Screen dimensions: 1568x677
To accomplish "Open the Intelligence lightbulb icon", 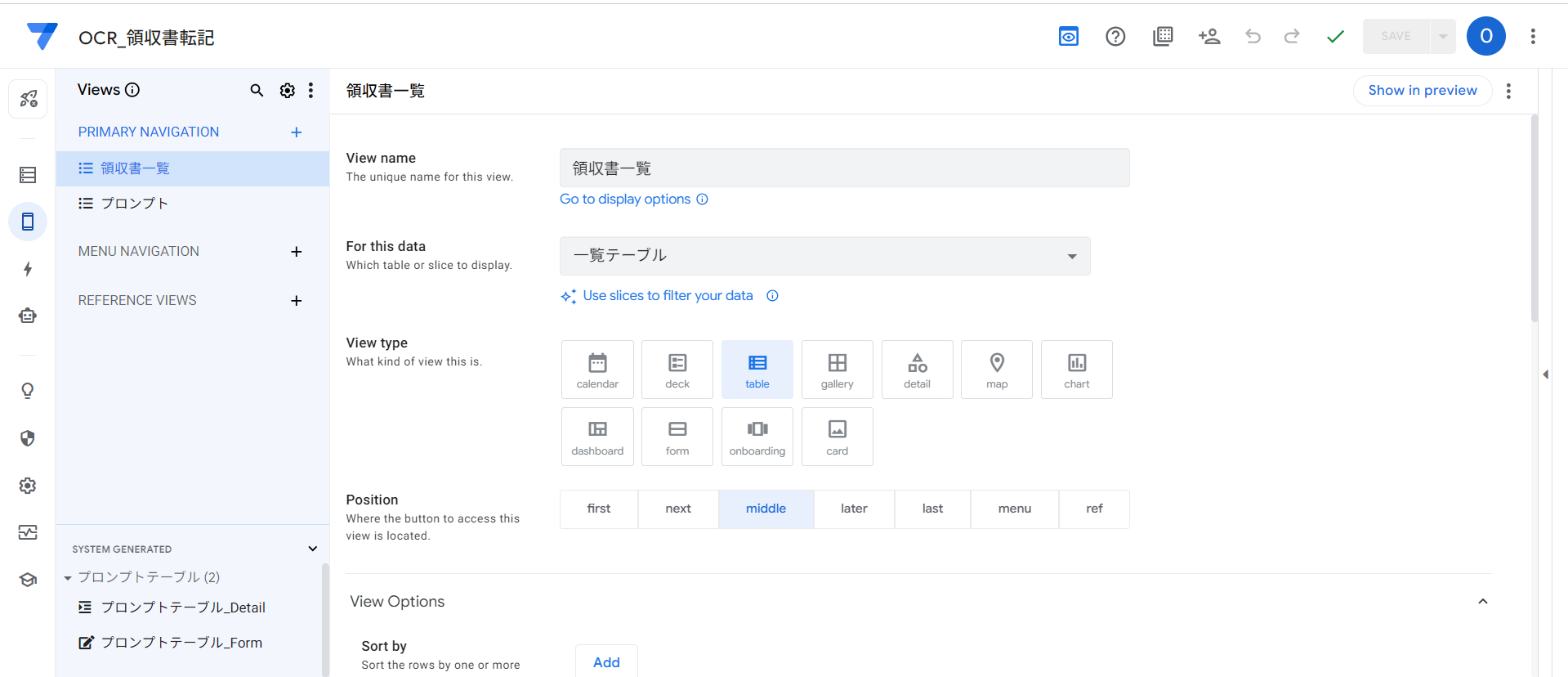I will (x=28, y=391).
